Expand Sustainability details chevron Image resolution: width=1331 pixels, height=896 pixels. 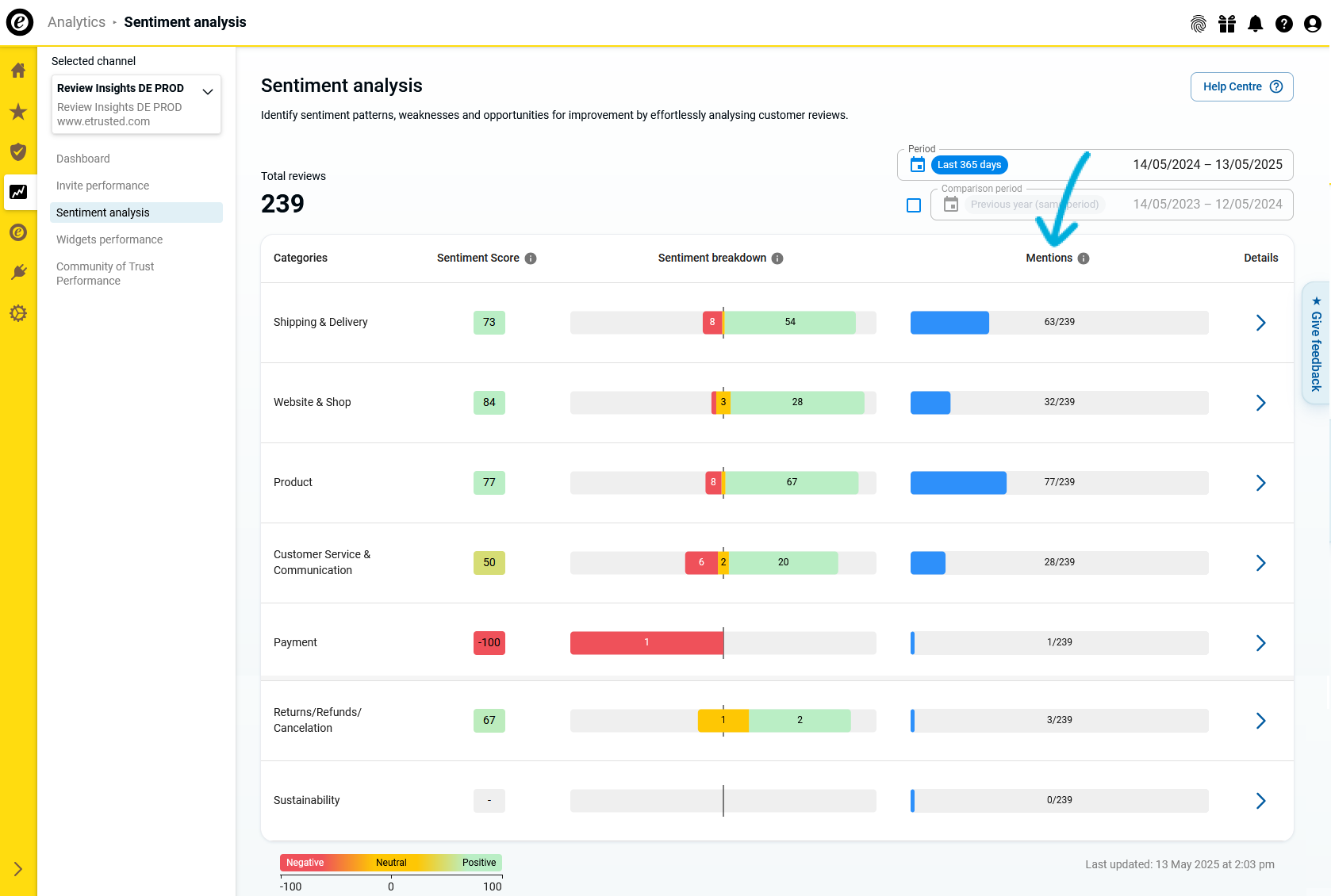pyautogui.click(x=1261, y=801)
